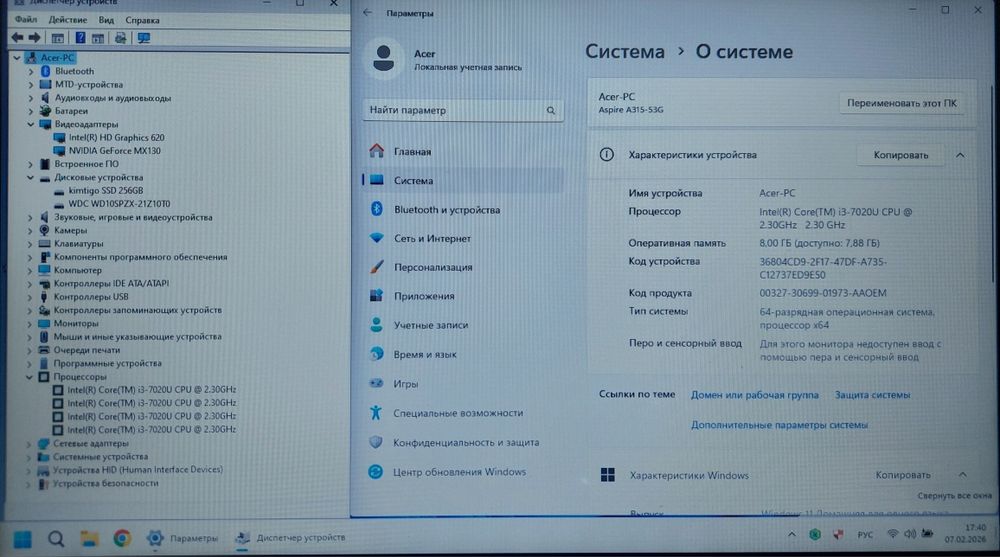Open Приложения icon in Settings sidebar
1000x557 pixels.
376,295
